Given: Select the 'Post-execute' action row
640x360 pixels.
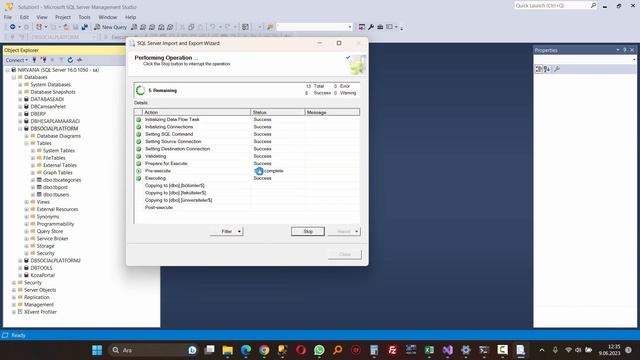Looking at the screenshot, I should coord(247,208).
